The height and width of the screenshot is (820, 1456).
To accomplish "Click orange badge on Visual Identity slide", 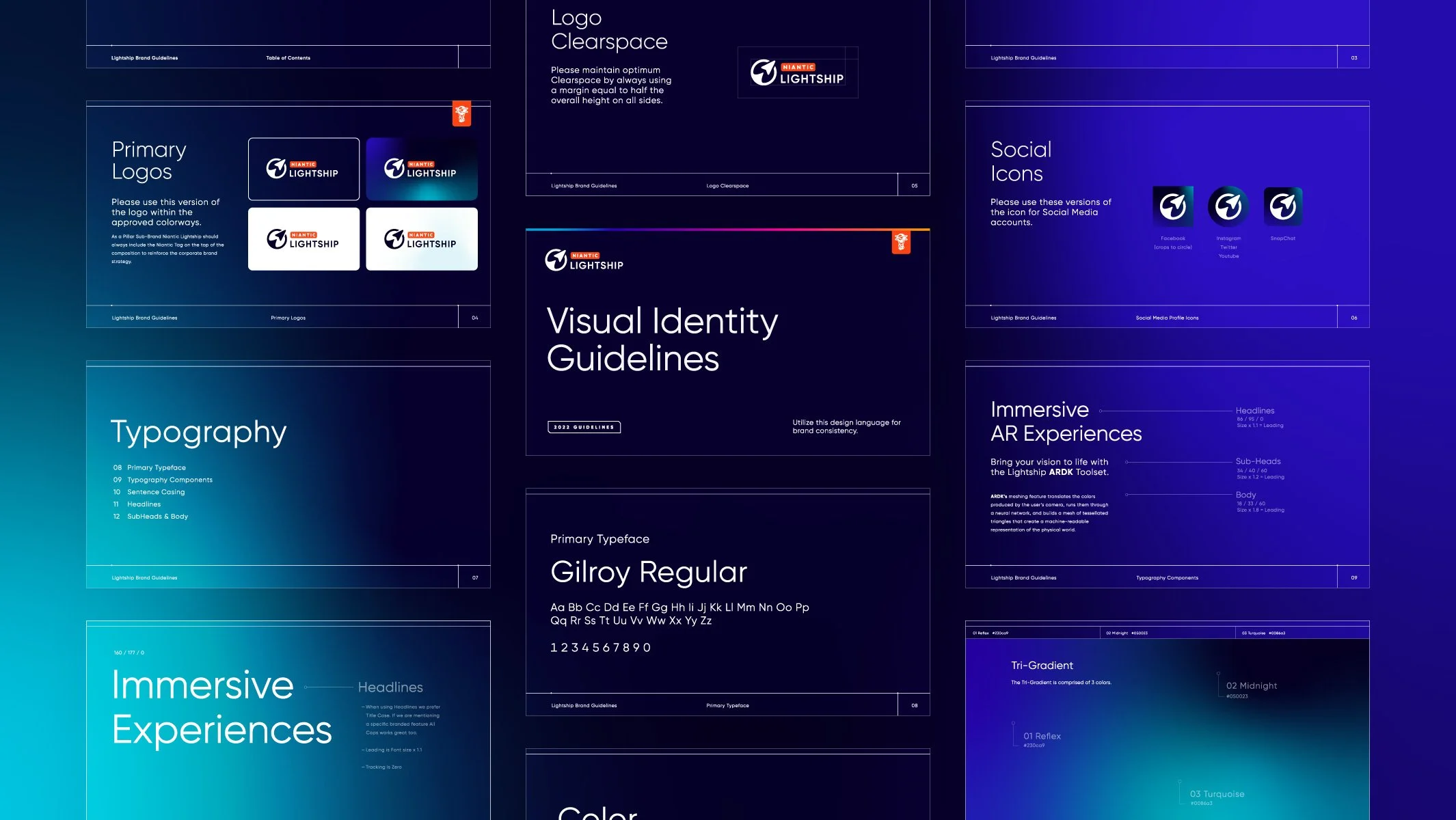I will coord(901,241).
